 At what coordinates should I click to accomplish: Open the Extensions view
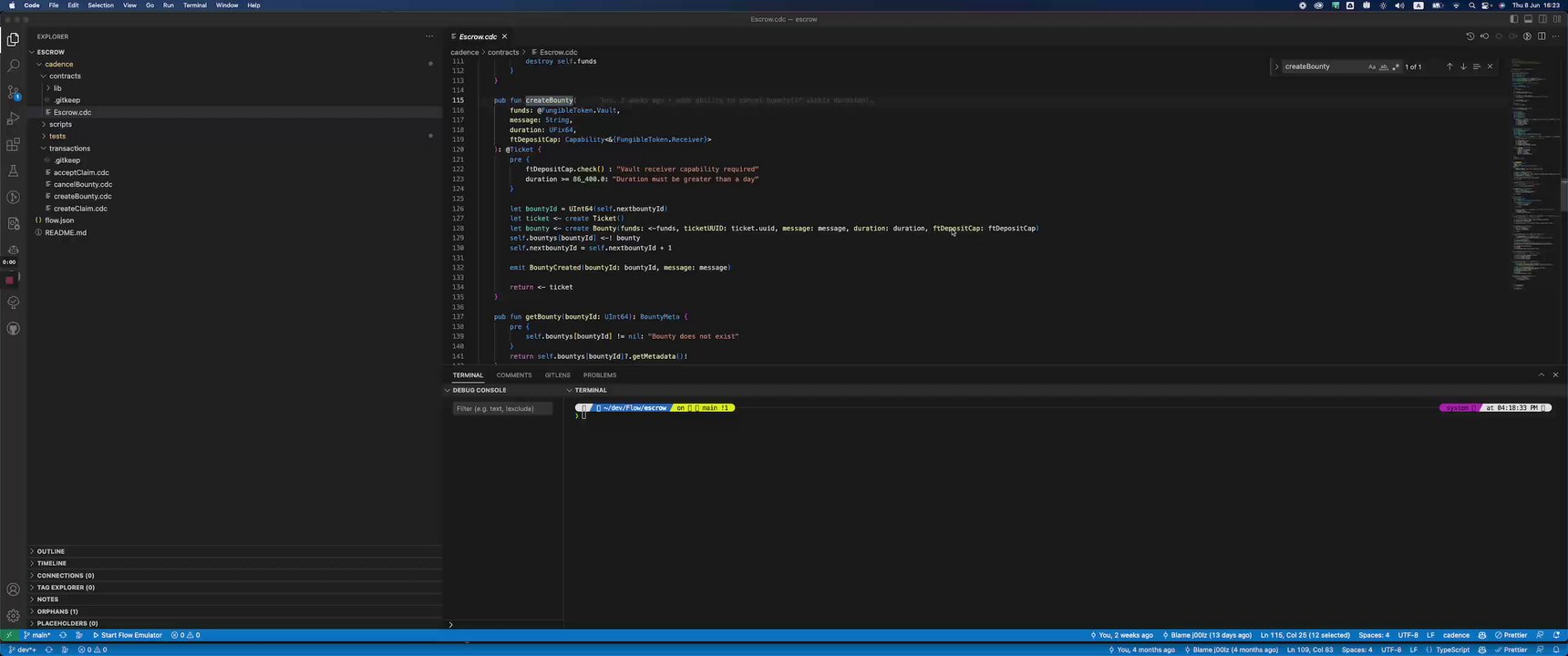pyautogui.click(x=13, y=145)
